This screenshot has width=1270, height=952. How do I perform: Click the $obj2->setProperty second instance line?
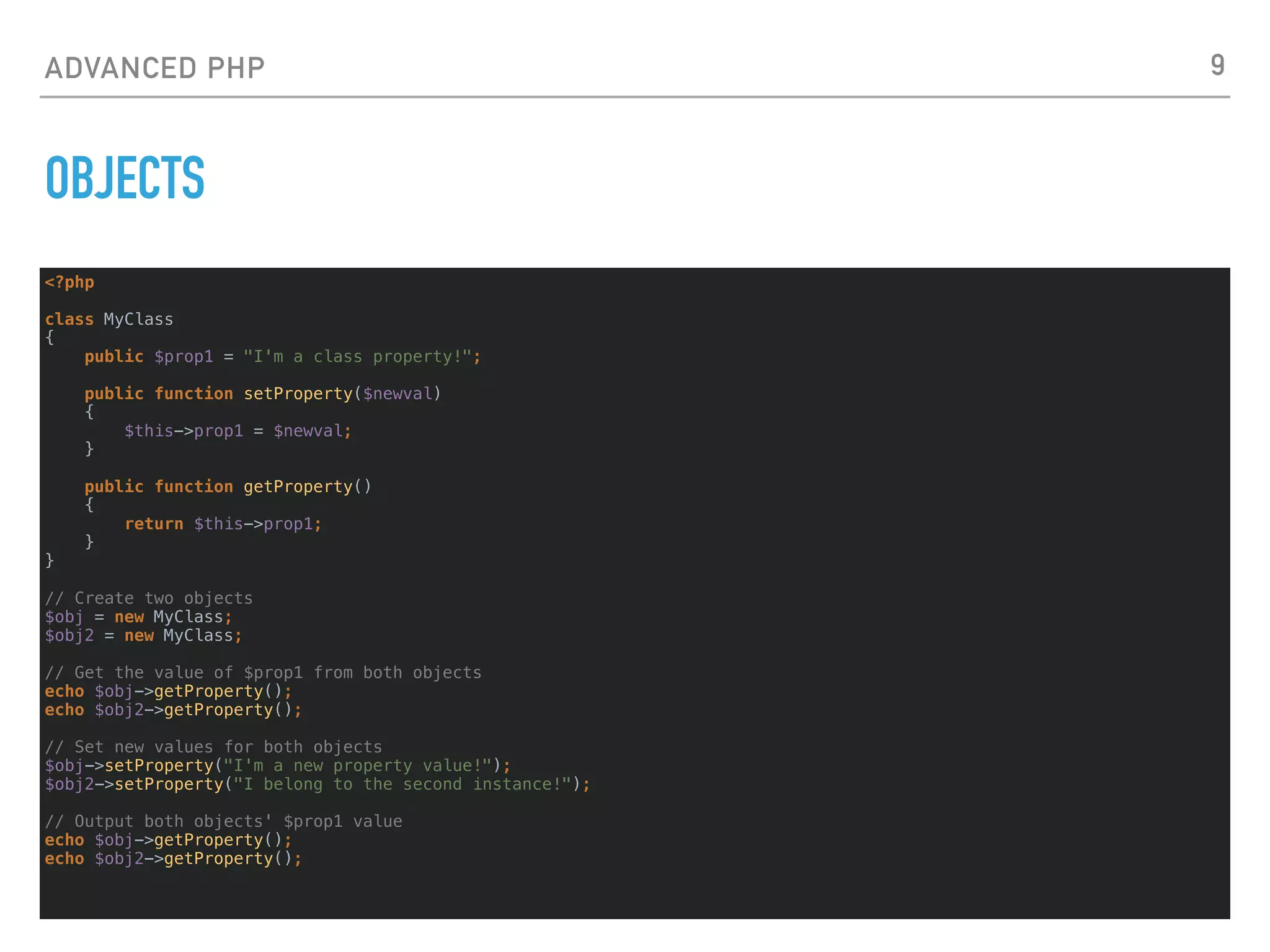click(x=317, y=784)
